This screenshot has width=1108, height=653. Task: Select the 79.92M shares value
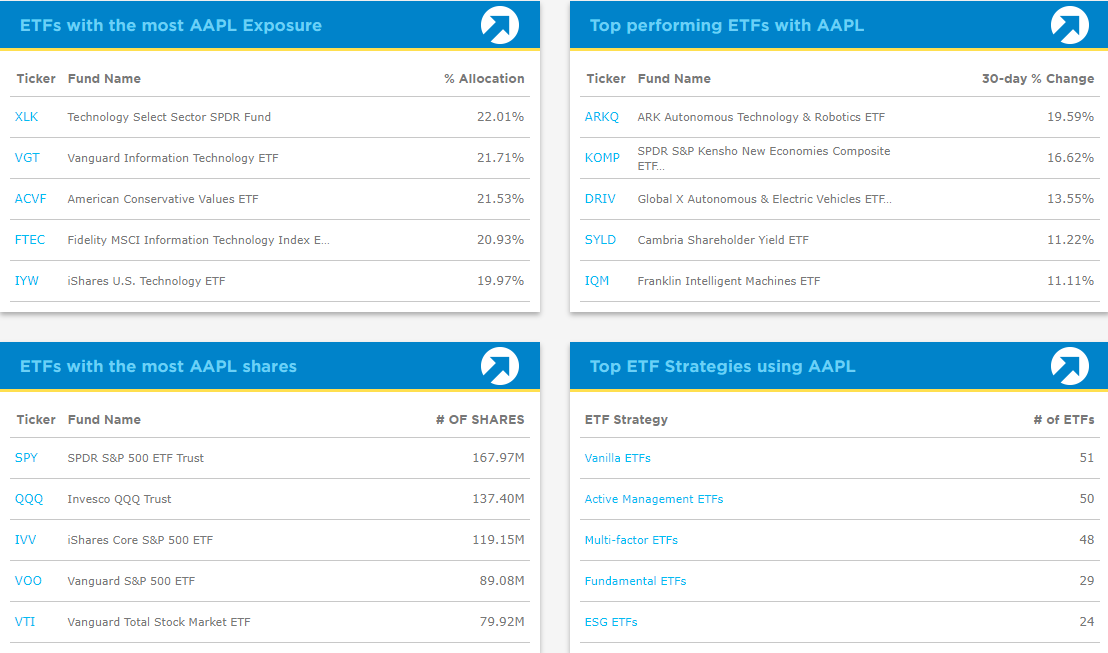click(x=502, y=622)
